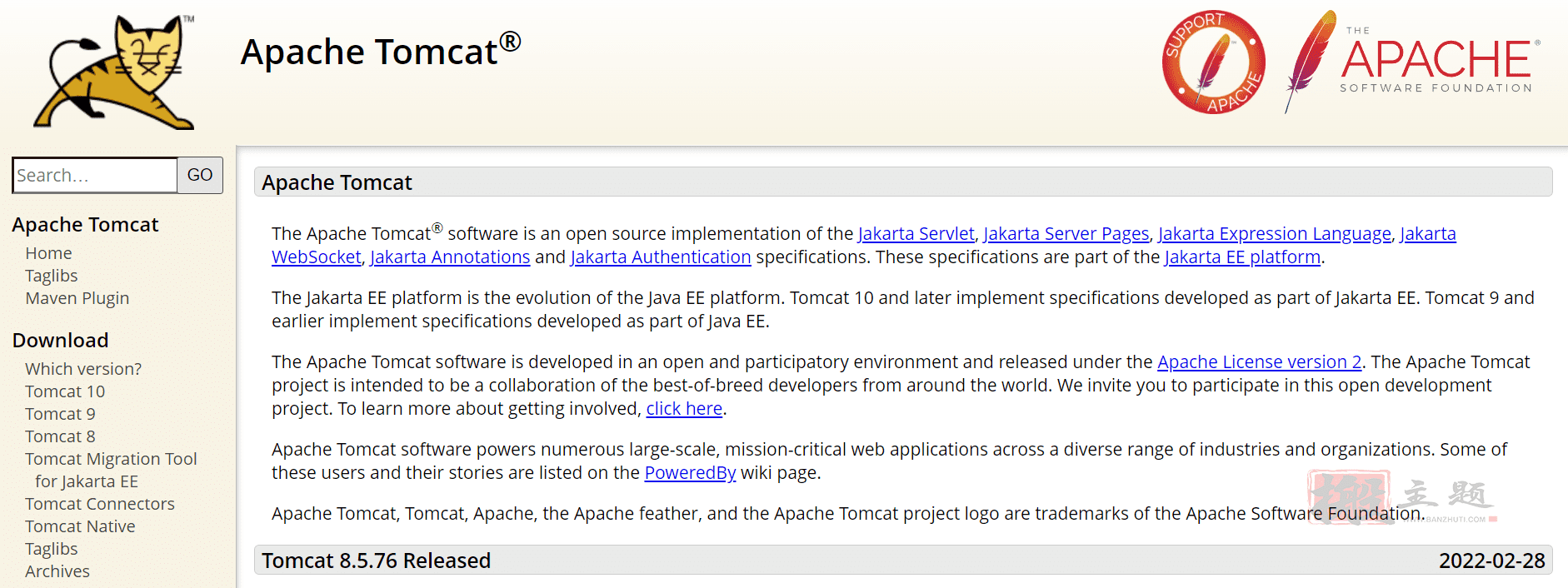Viewport: 1568px width, 588px height.
Task: Click the Tomcat cat logo
Action: click(114, 72)
